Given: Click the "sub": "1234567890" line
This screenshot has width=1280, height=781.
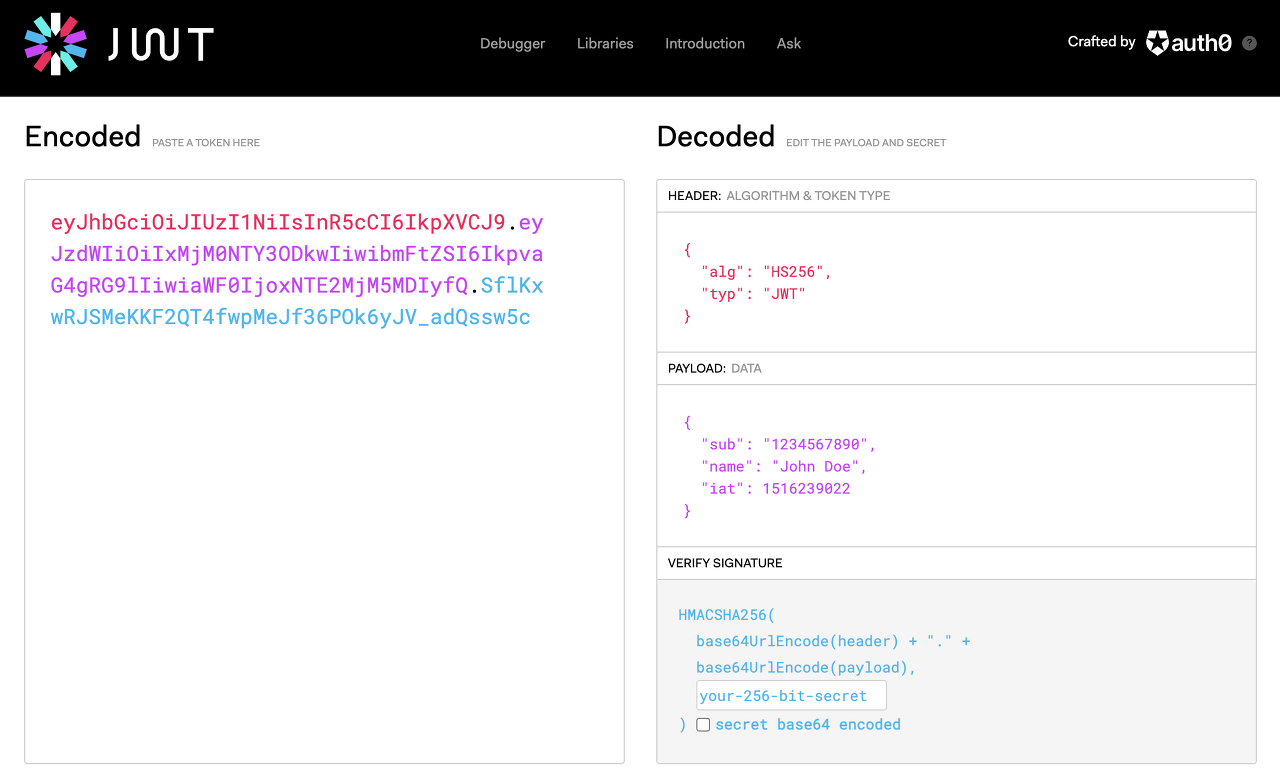Looking at the screenshot, I should 788,445.
